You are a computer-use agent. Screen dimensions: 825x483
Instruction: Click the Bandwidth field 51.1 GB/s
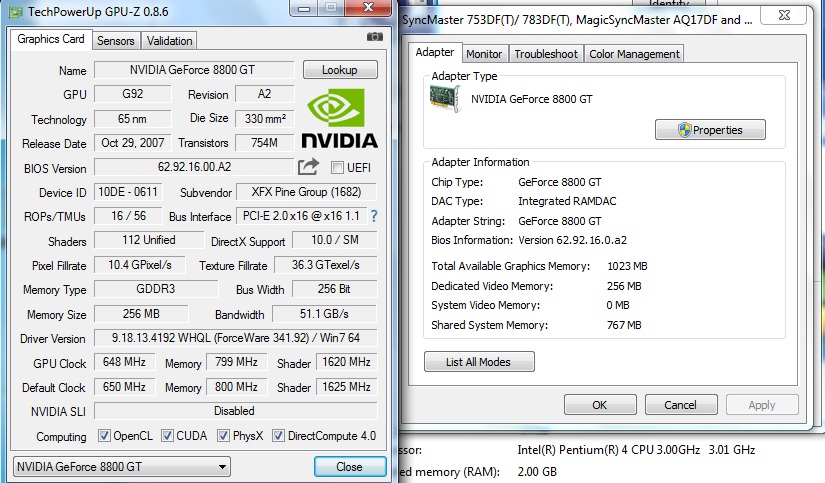click(x=324, y=314)
